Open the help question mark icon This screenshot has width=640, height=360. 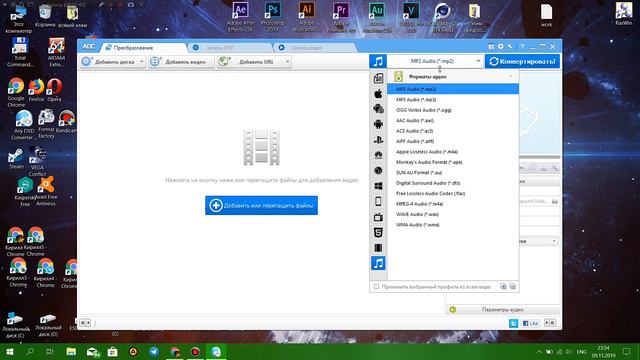click(x=522, y=47)
